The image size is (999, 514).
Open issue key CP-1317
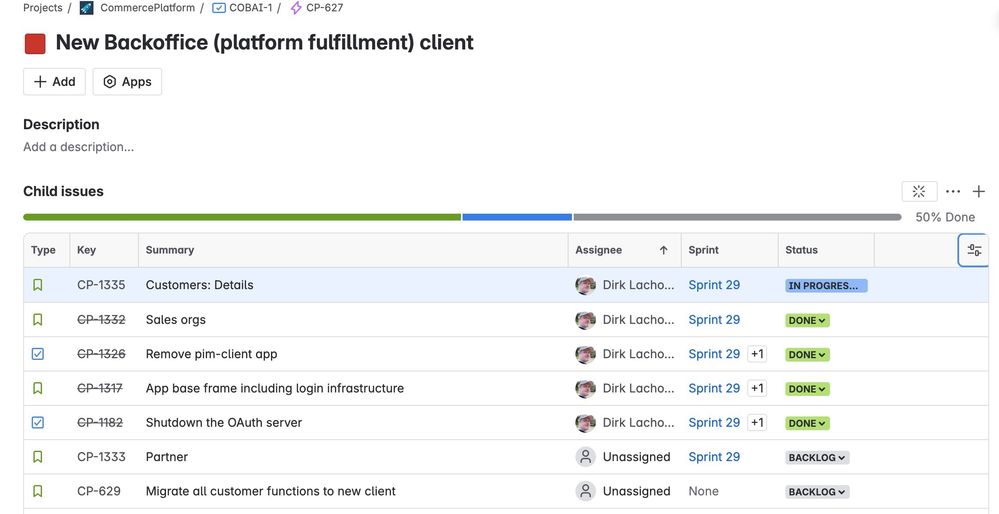coord(99,388)
